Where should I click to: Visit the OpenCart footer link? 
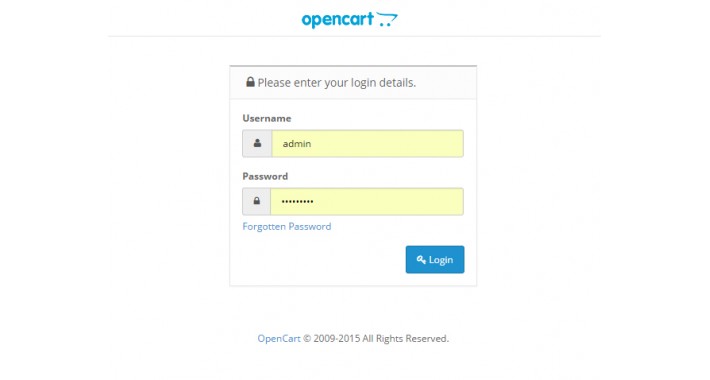pos(279,338)
